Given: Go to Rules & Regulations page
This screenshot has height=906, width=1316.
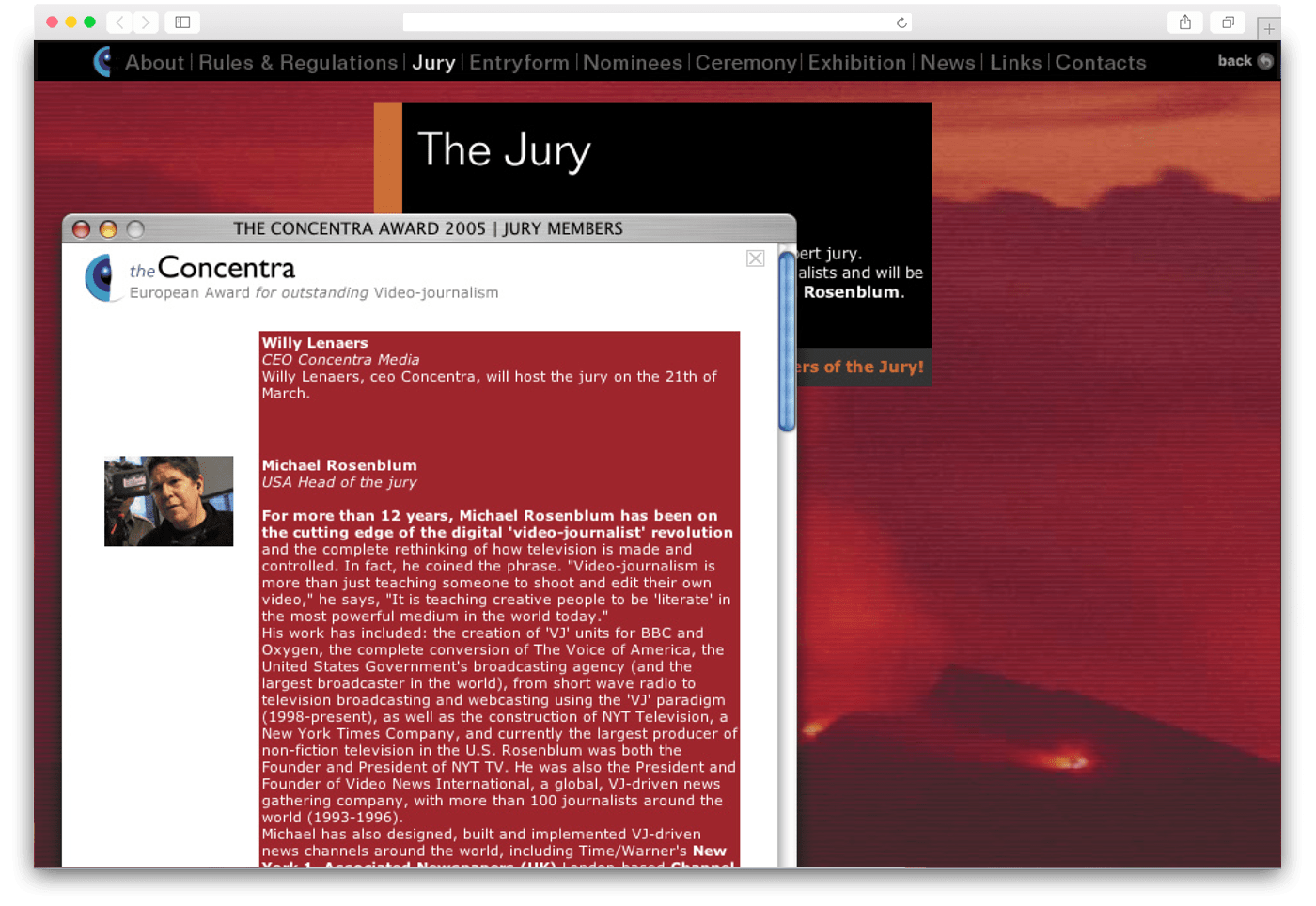Looking at the screenshot, I should point(298,63).
